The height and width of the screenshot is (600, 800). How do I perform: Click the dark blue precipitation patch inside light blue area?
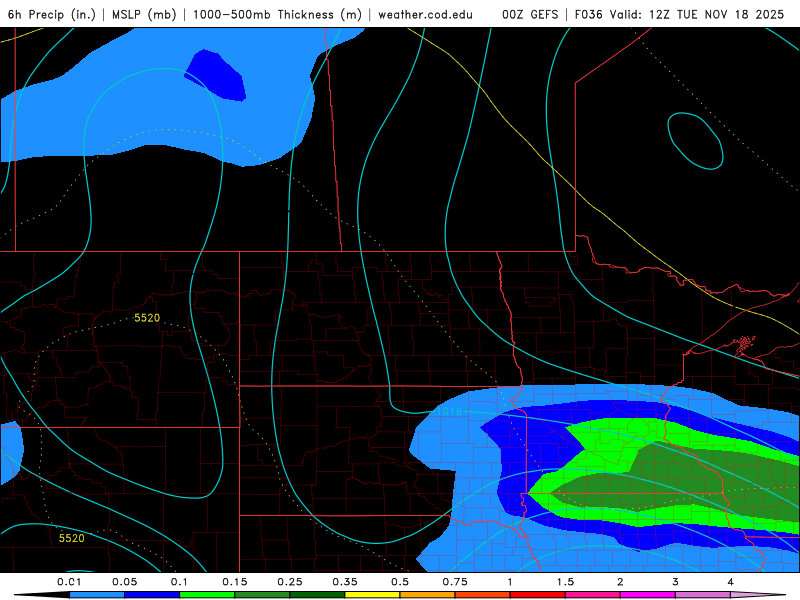217,75
